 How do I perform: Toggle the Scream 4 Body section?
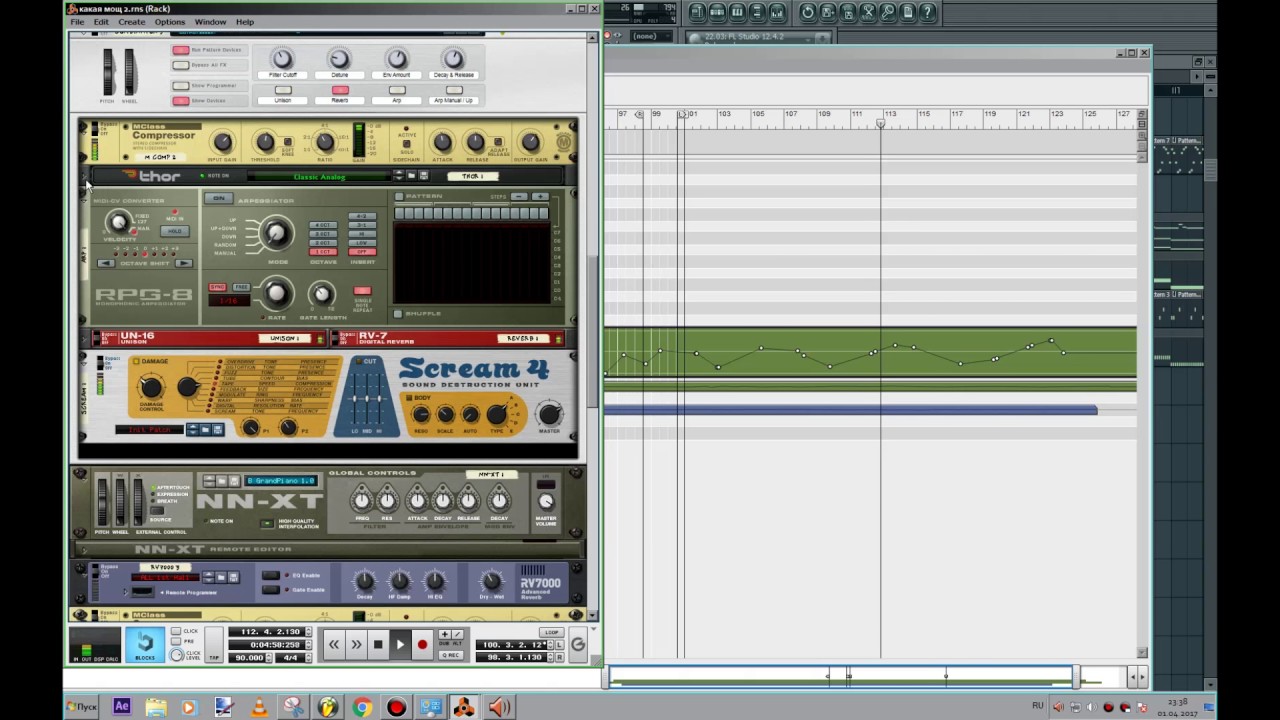pos(410,398)
